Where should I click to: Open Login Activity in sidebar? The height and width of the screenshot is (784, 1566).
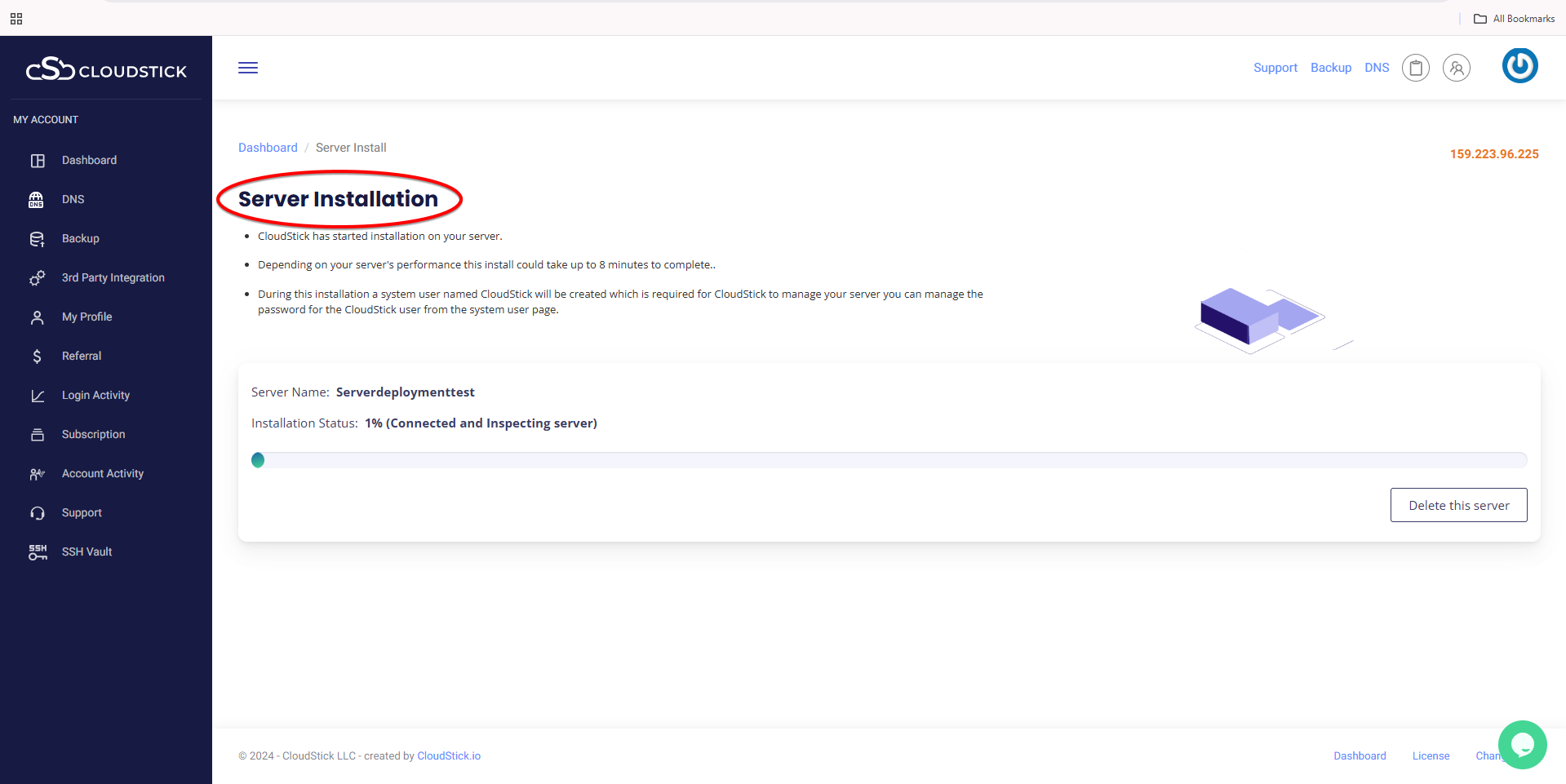pos(95,396)
